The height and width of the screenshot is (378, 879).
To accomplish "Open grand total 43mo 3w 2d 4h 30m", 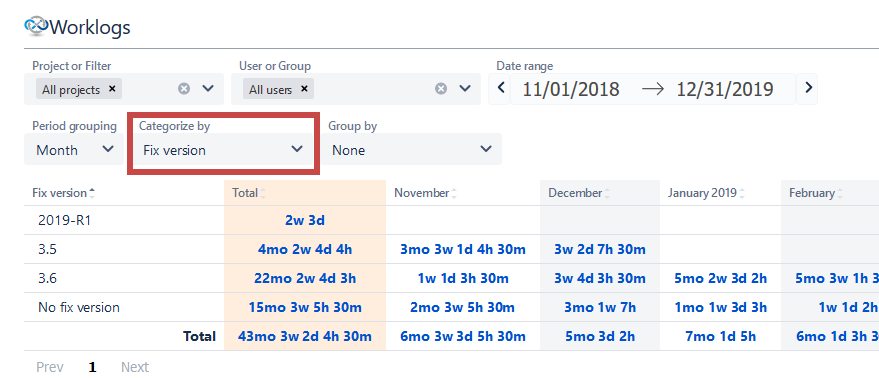I will 305,336.
